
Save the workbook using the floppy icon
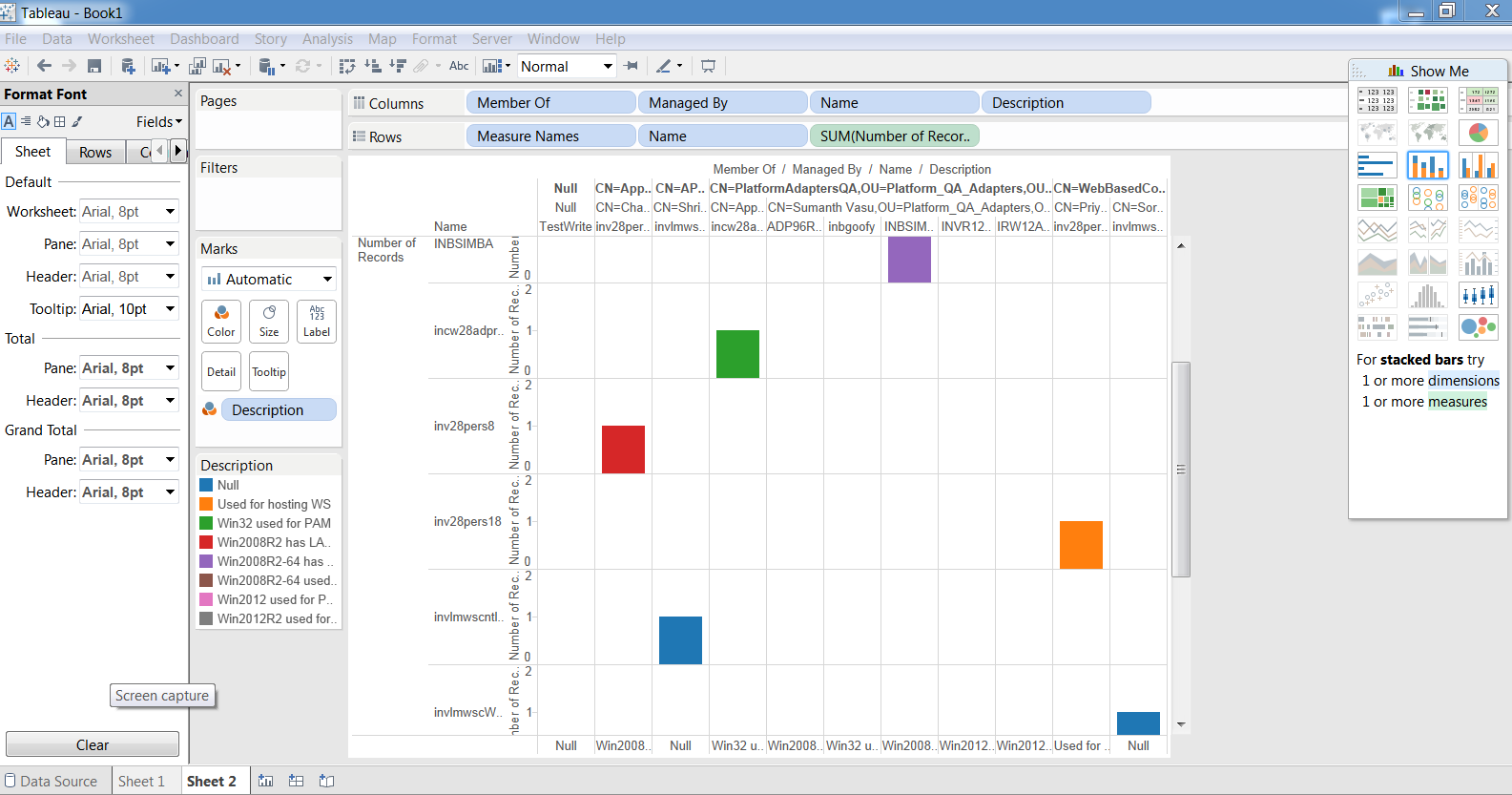[94, 66]
